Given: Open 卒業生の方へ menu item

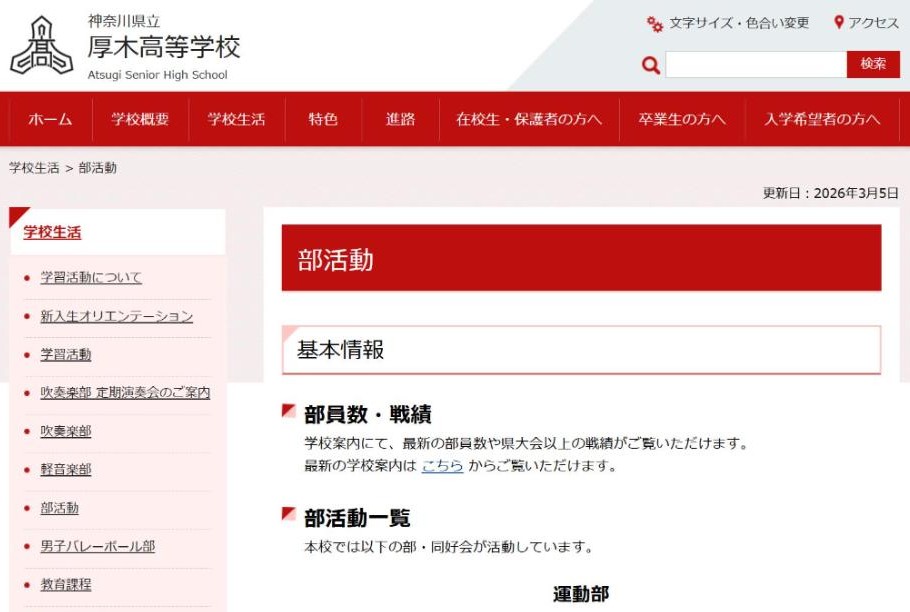Looking at the screenshot, I should 682,119.
